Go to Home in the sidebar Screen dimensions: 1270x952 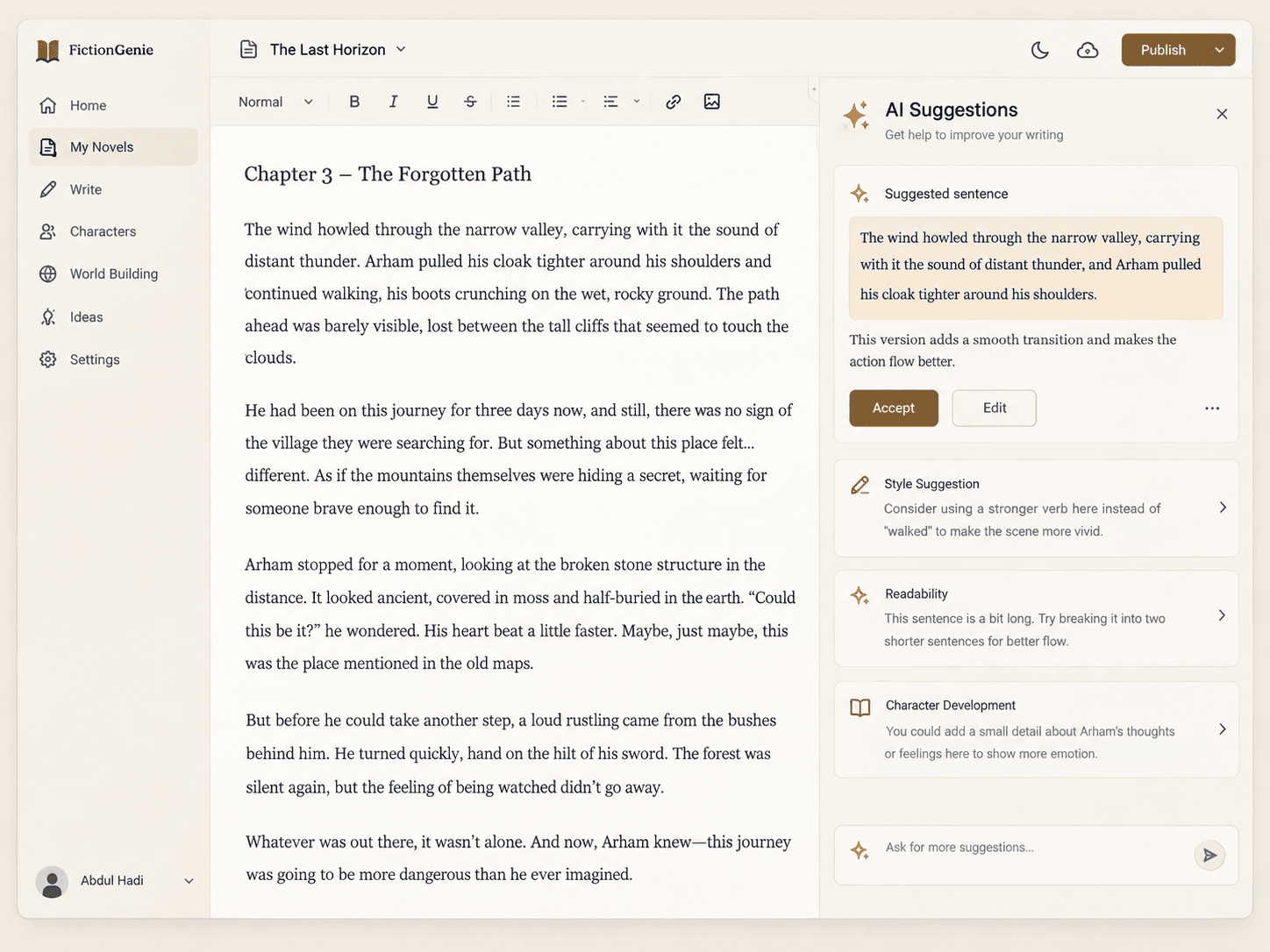point(113,105)
